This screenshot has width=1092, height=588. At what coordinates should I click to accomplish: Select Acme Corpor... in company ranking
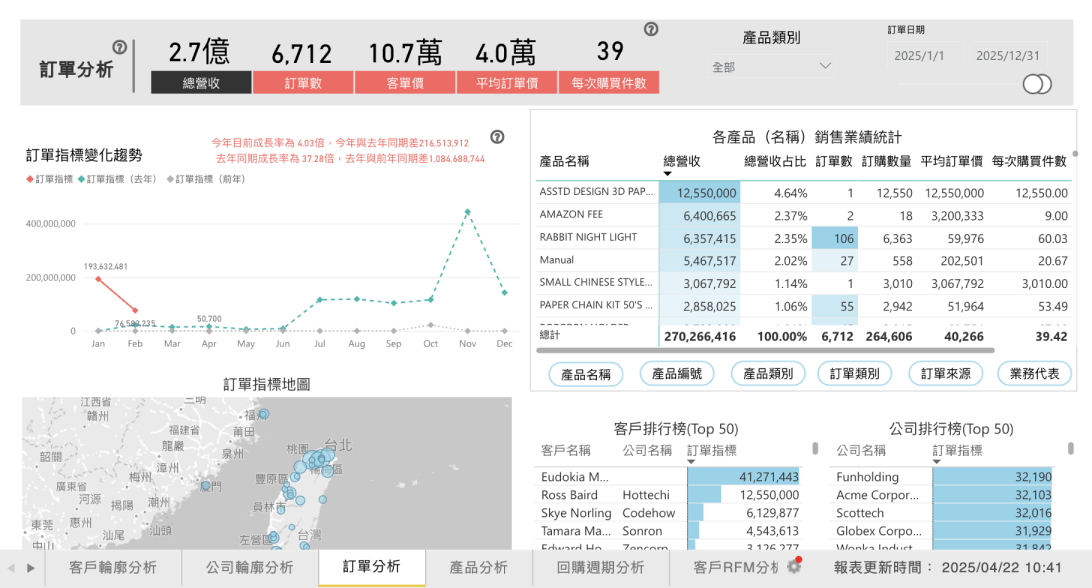click(x=944, y=495)
